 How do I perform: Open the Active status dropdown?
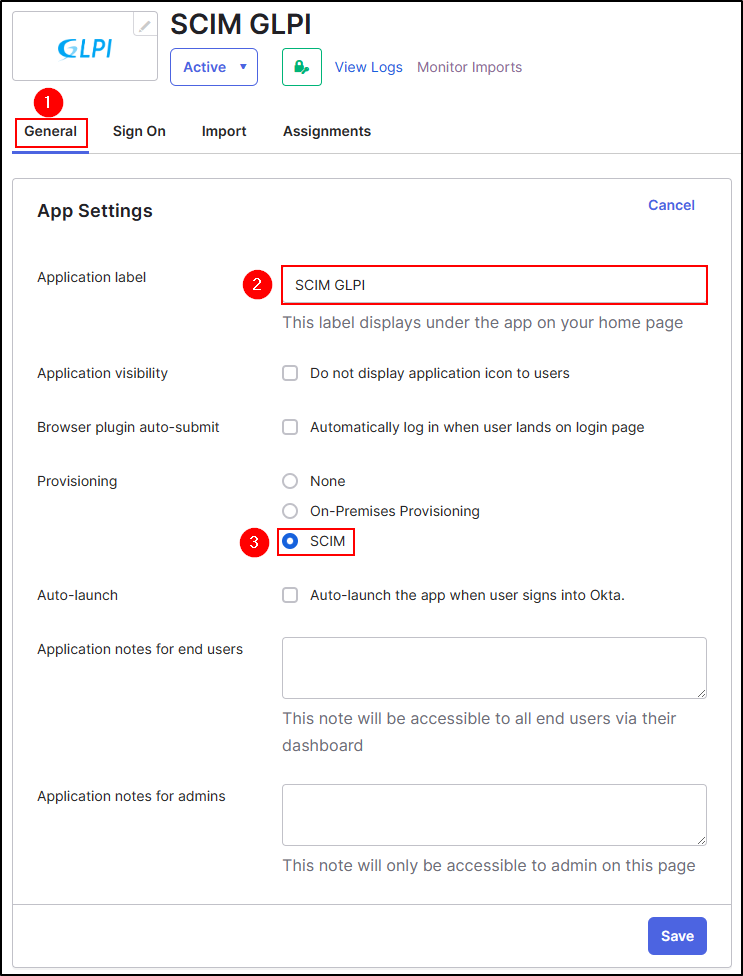click(x=214, y=67)
